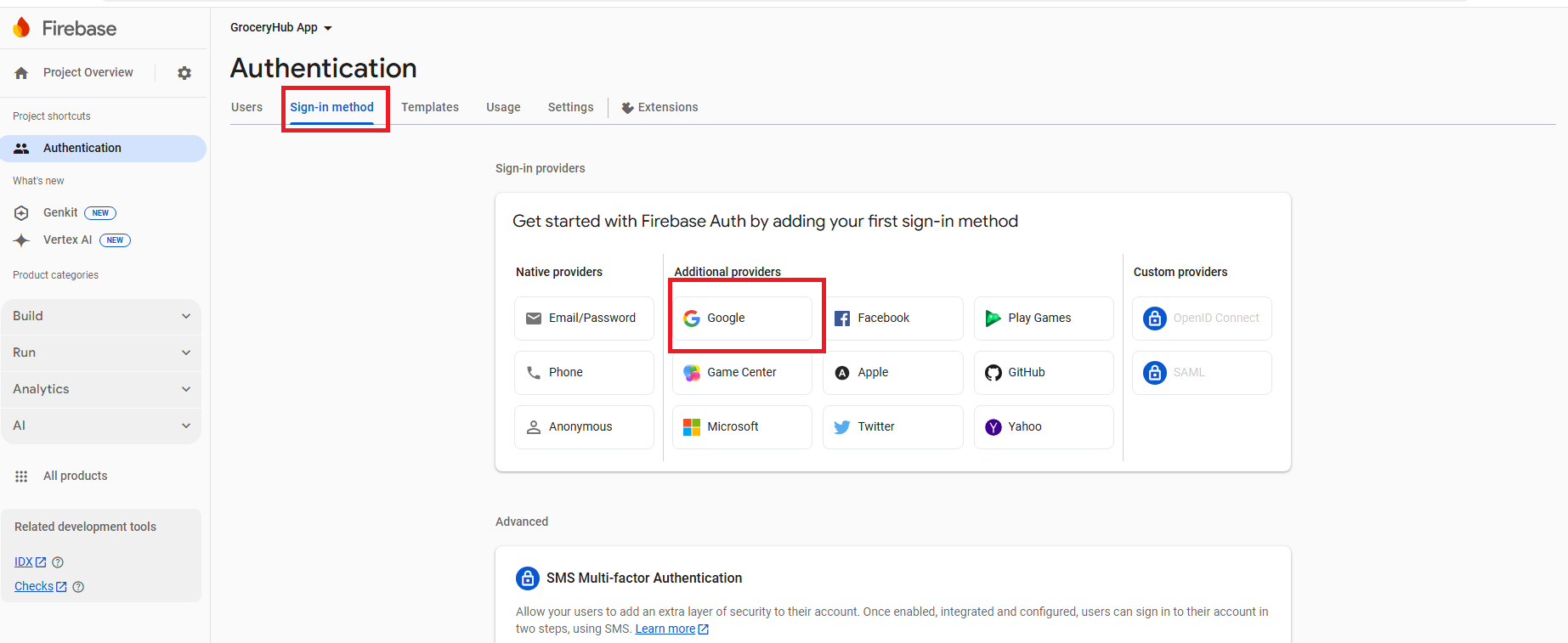Click the GitHub octocat icon

(x=993, y=373)
